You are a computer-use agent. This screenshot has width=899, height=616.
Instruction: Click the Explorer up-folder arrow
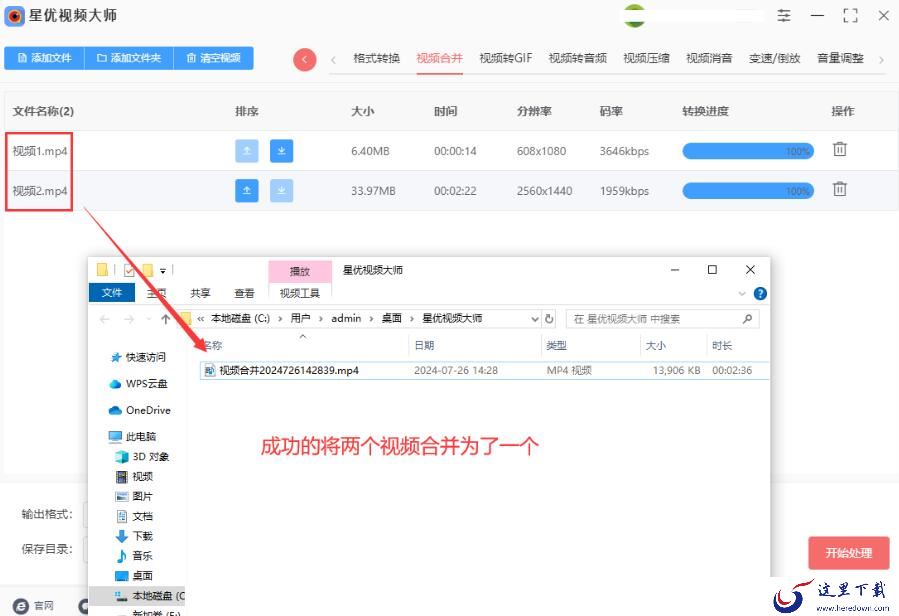[166, 319]
